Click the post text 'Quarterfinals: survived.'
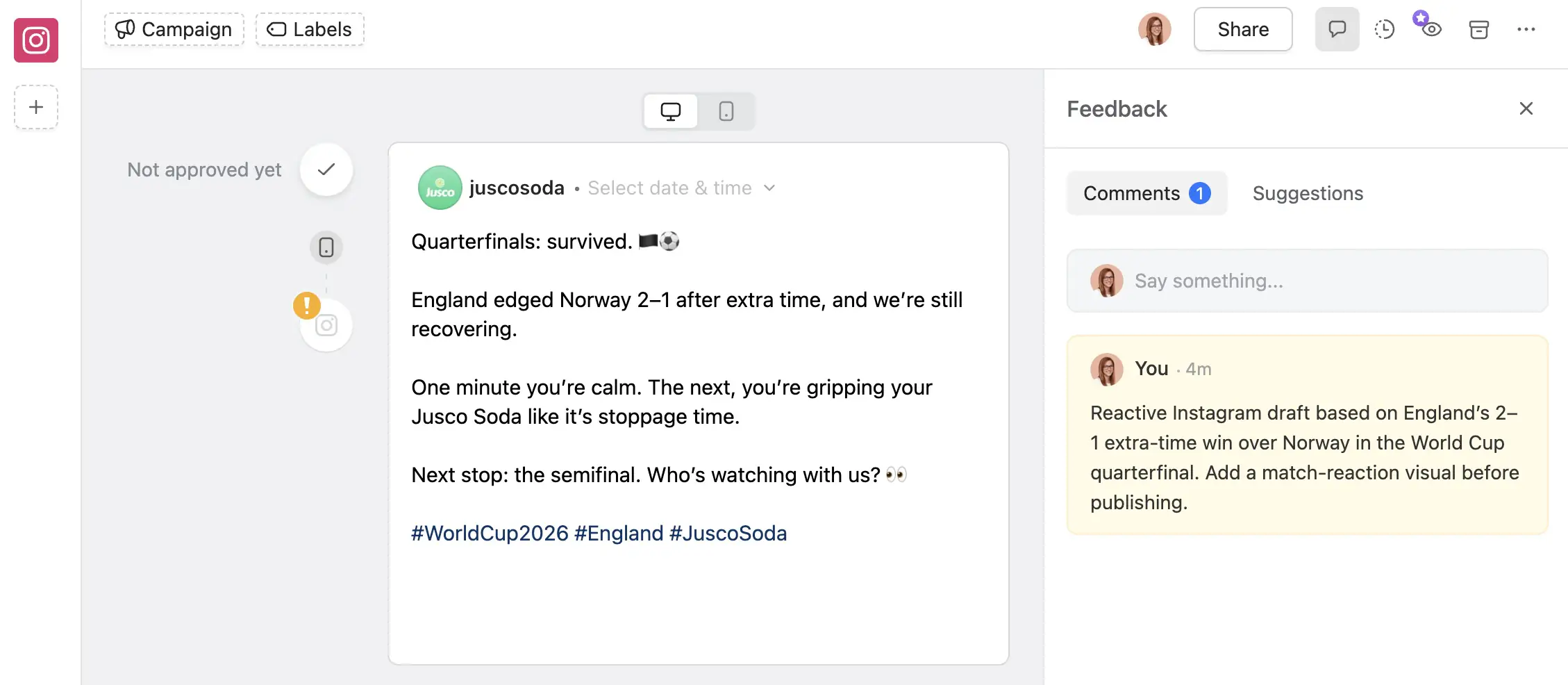 click(x=522, y=242)
